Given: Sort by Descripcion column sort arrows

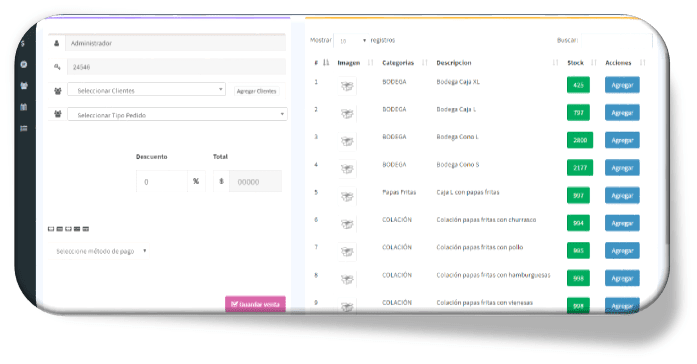Looking at the screenshot, I should [x=555, y=63].
